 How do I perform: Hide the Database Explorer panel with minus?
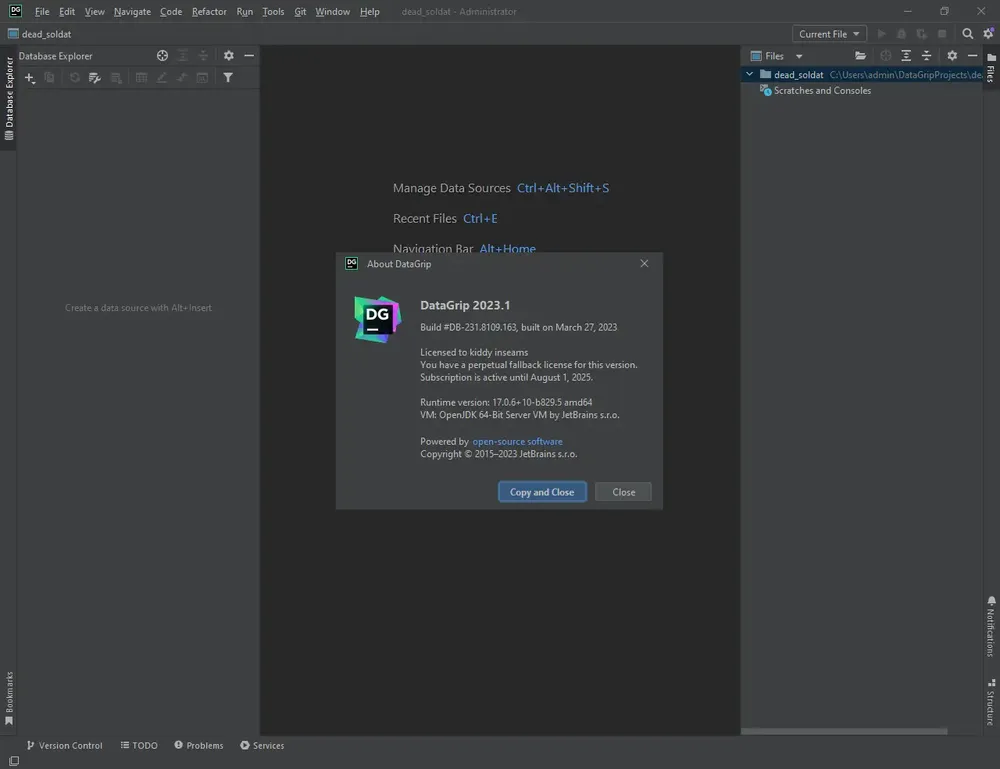[x=249, y=55]
